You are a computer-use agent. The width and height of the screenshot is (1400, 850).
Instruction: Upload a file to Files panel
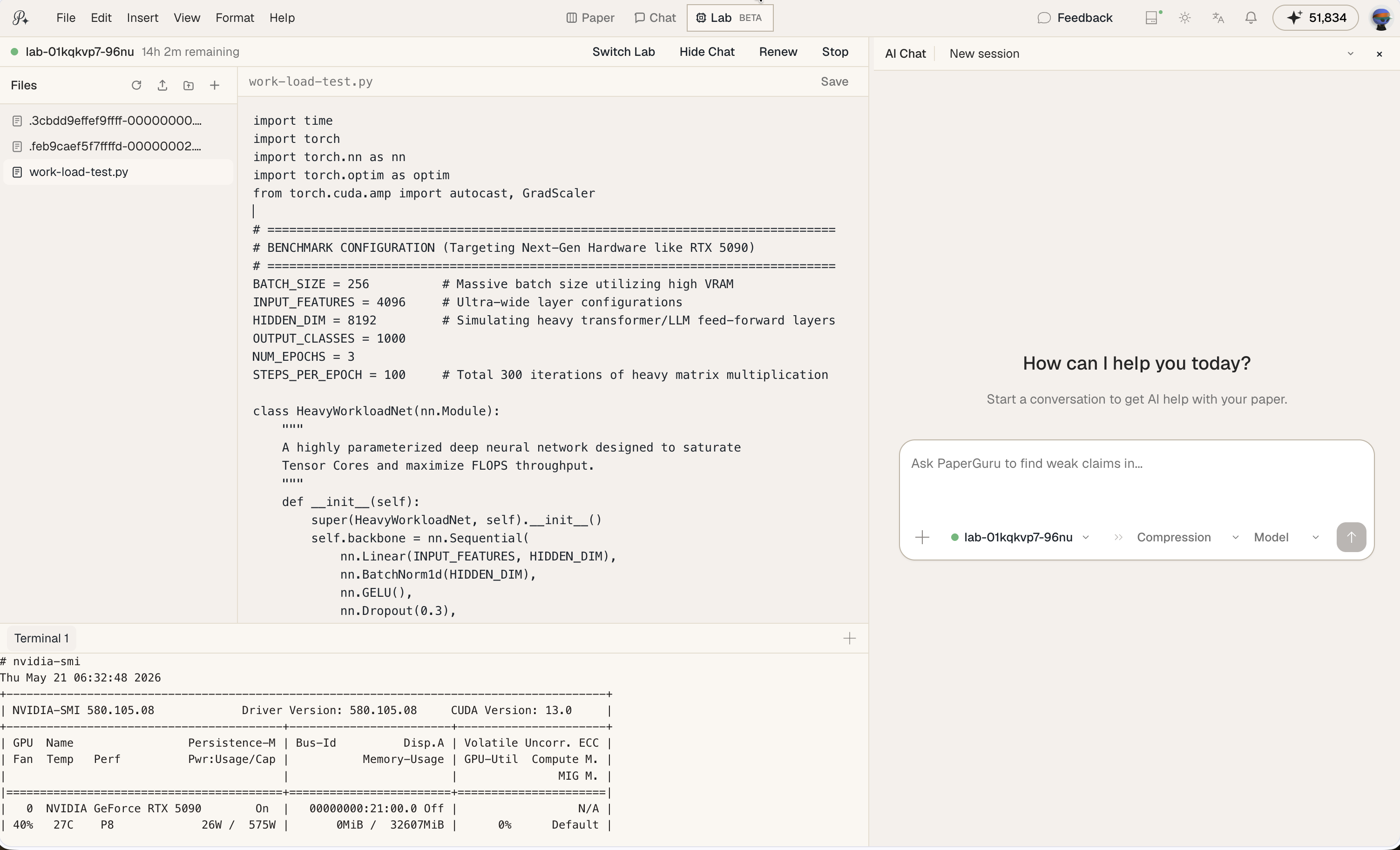[x=162, y=85]
